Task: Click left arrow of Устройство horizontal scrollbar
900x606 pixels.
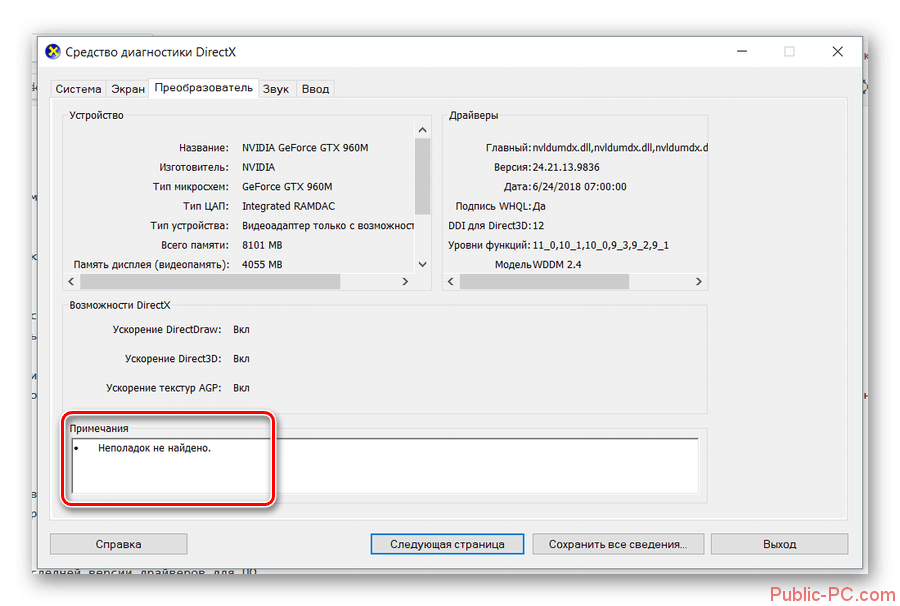Action: point(71,281)
